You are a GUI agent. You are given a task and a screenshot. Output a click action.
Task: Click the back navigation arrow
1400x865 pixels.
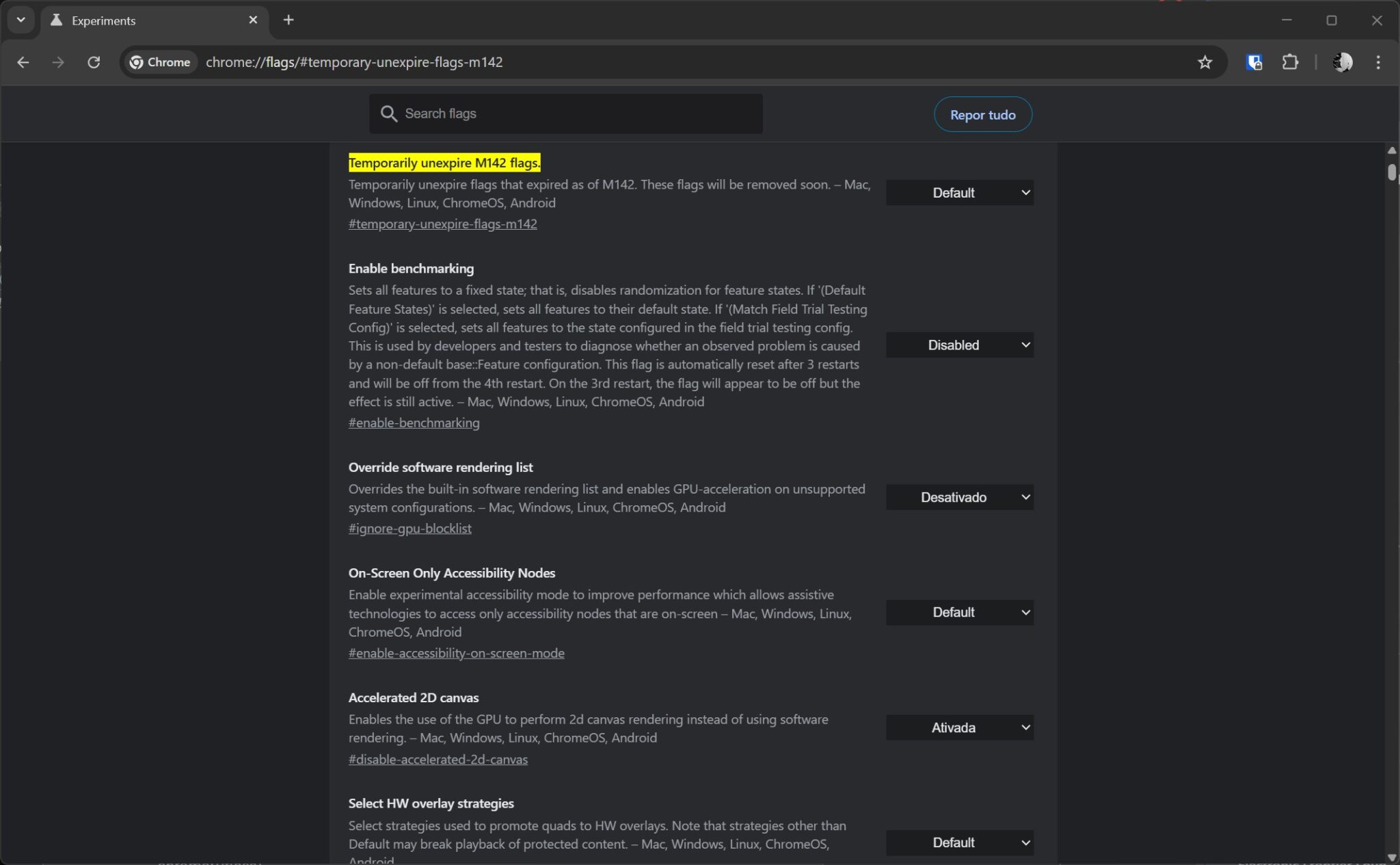[x=23, y=62]
